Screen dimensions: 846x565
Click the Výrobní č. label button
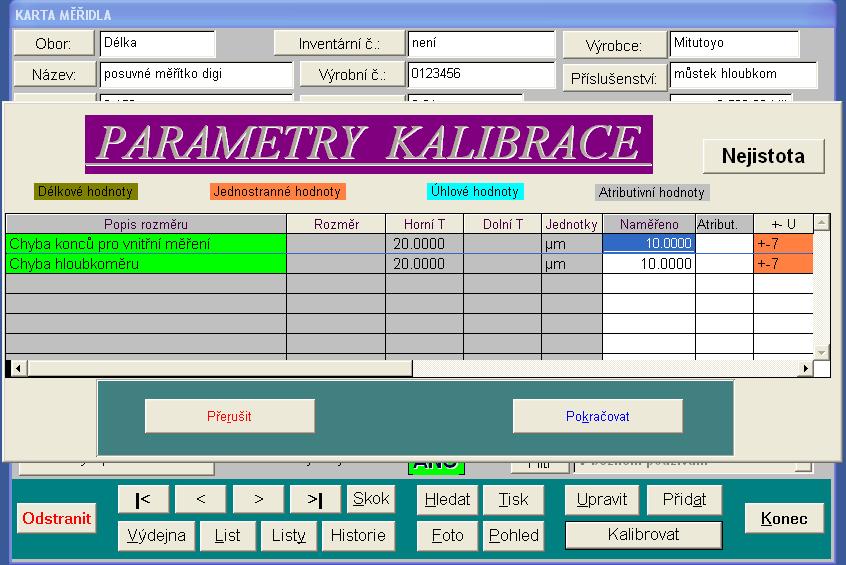[x=352, y=74]
